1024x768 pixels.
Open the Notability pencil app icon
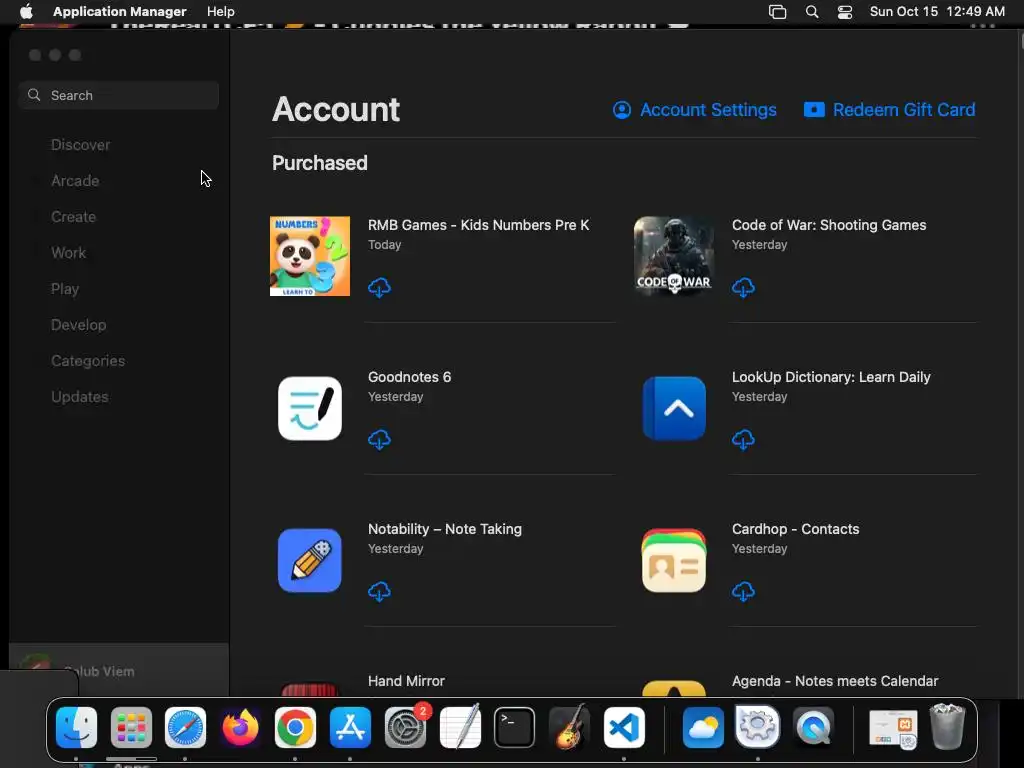[310, 560]
